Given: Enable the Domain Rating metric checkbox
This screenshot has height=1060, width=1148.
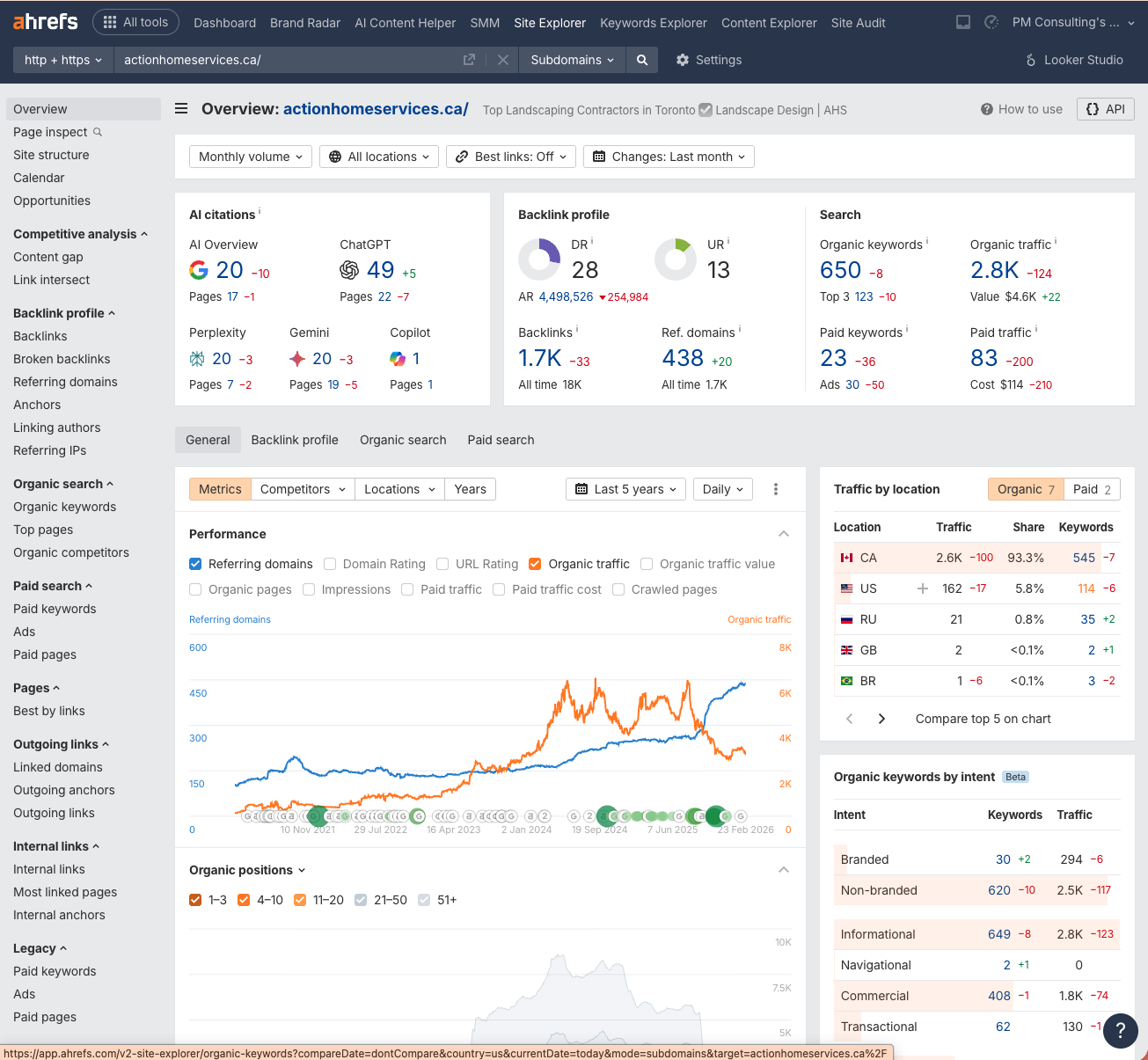Looking at the screenshot, I should pyautogui.click(x=330, y=564).
